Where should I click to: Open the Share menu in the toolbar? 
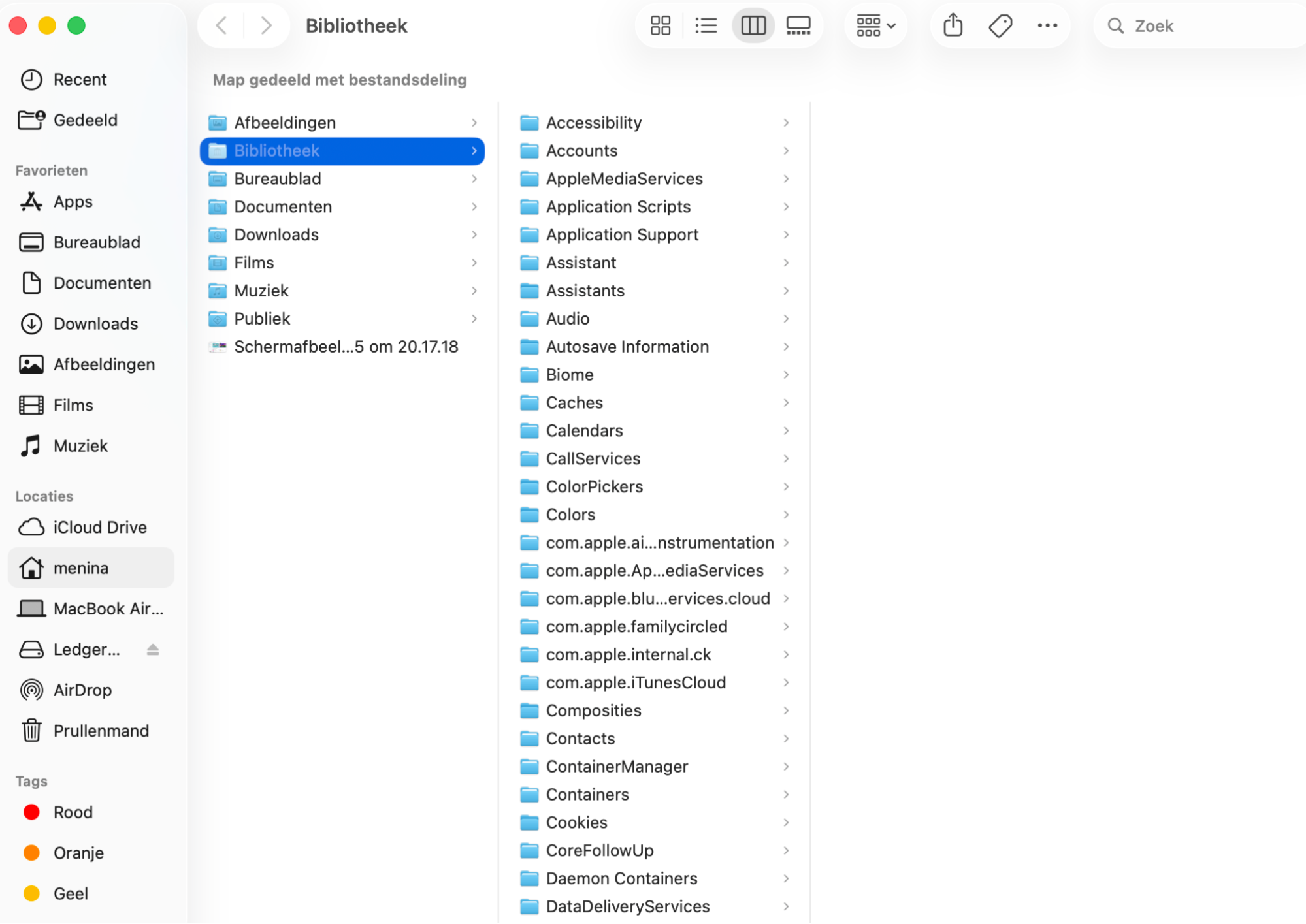point(953,25)
